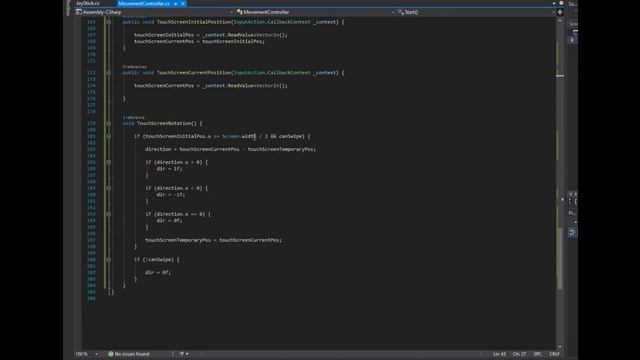Collapse the if (!canSwipe) block
The height and width of the screenshot is (360, 640).
(109, 259)
